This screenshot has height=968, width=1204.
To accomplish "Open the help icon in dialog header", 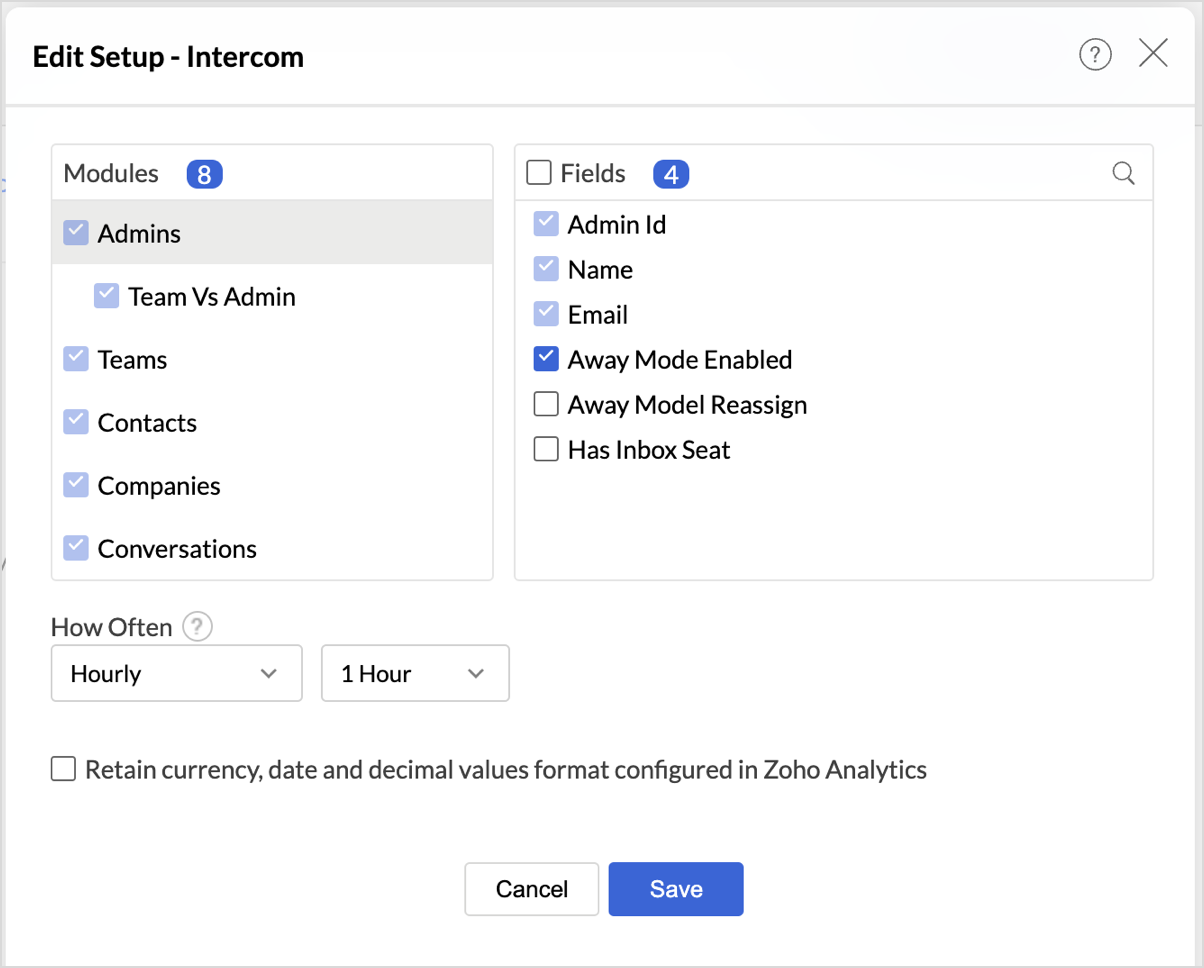I will 1095,55.
